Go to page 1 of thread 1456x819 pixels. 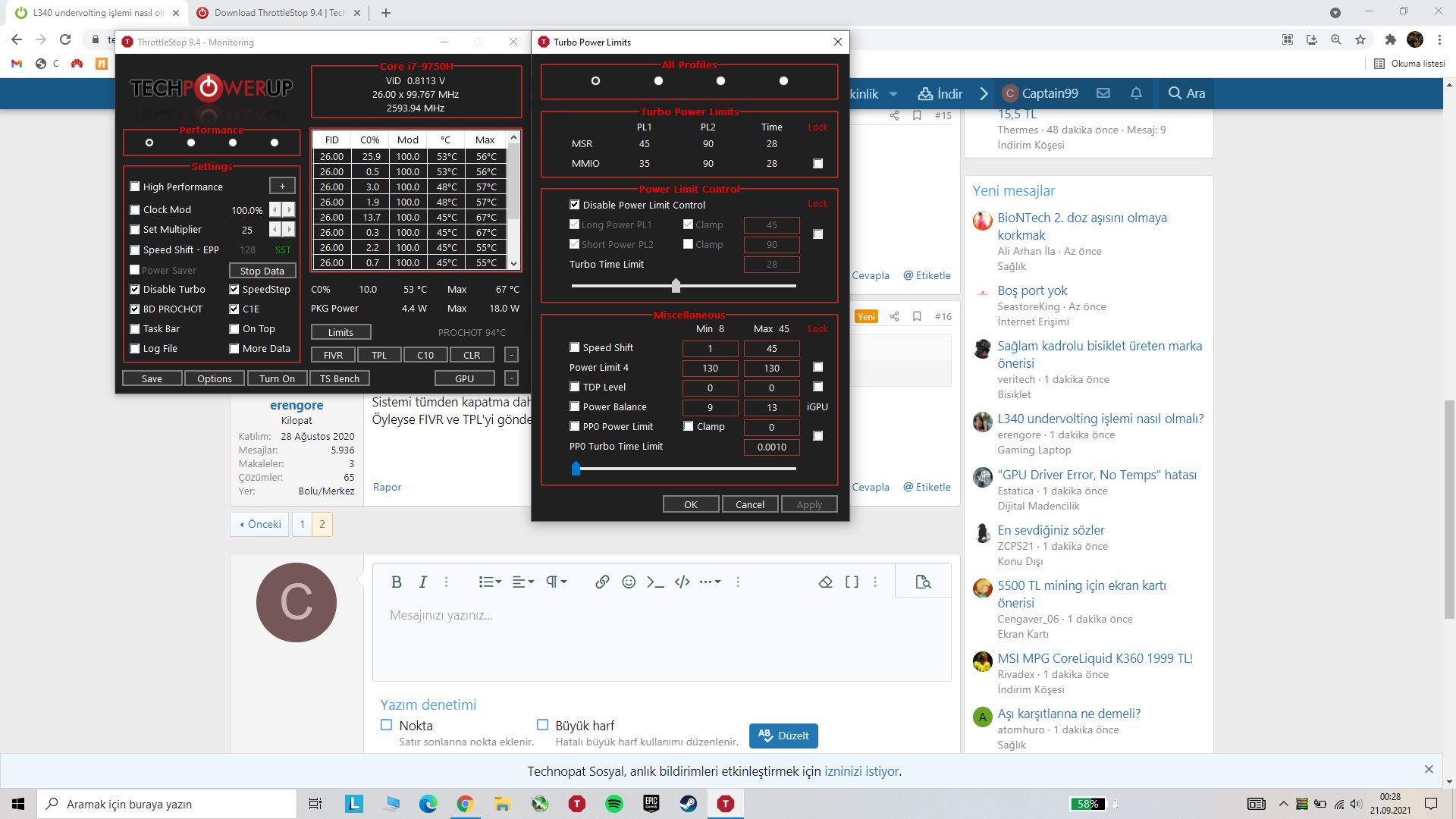(x=302, y=524)
